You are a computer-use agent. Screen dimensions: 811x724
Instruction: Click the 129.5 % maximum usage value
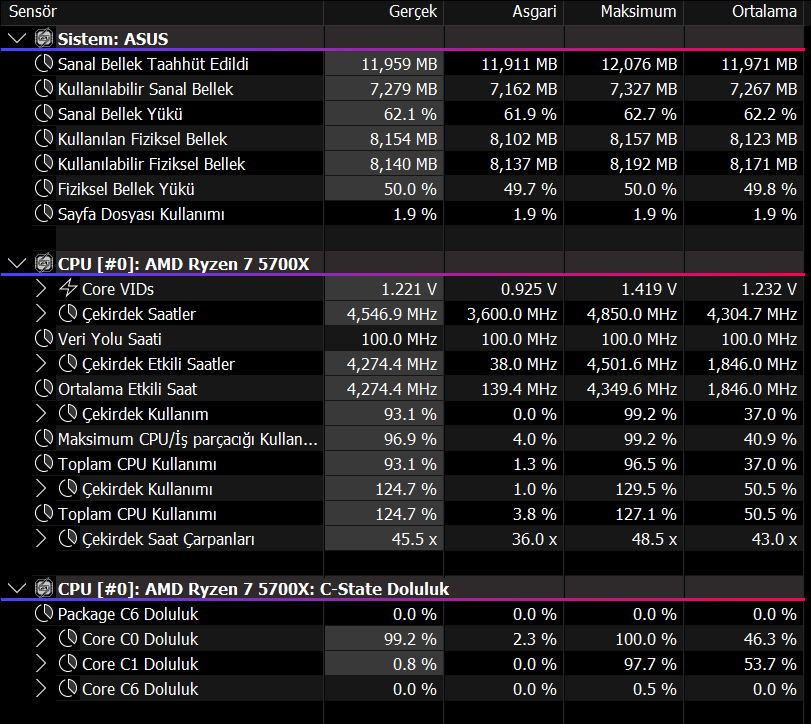click(x=646, y=489)
